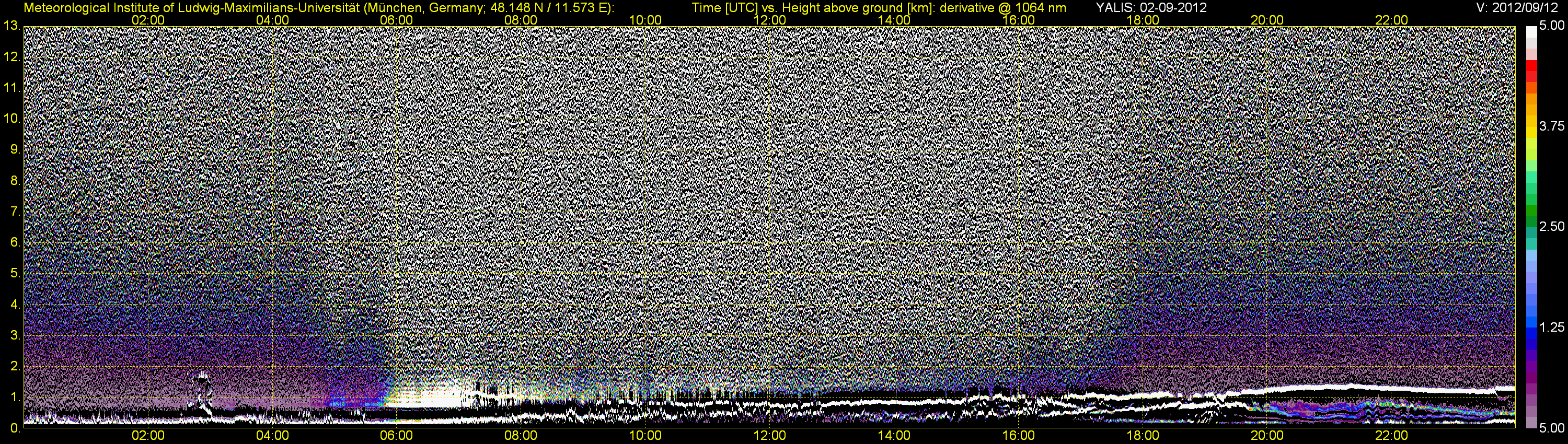Viewport: 1568px width, 444px height.
Task: Click the 08:00 label on the bottom time axis
Action: tap(521, 436)
